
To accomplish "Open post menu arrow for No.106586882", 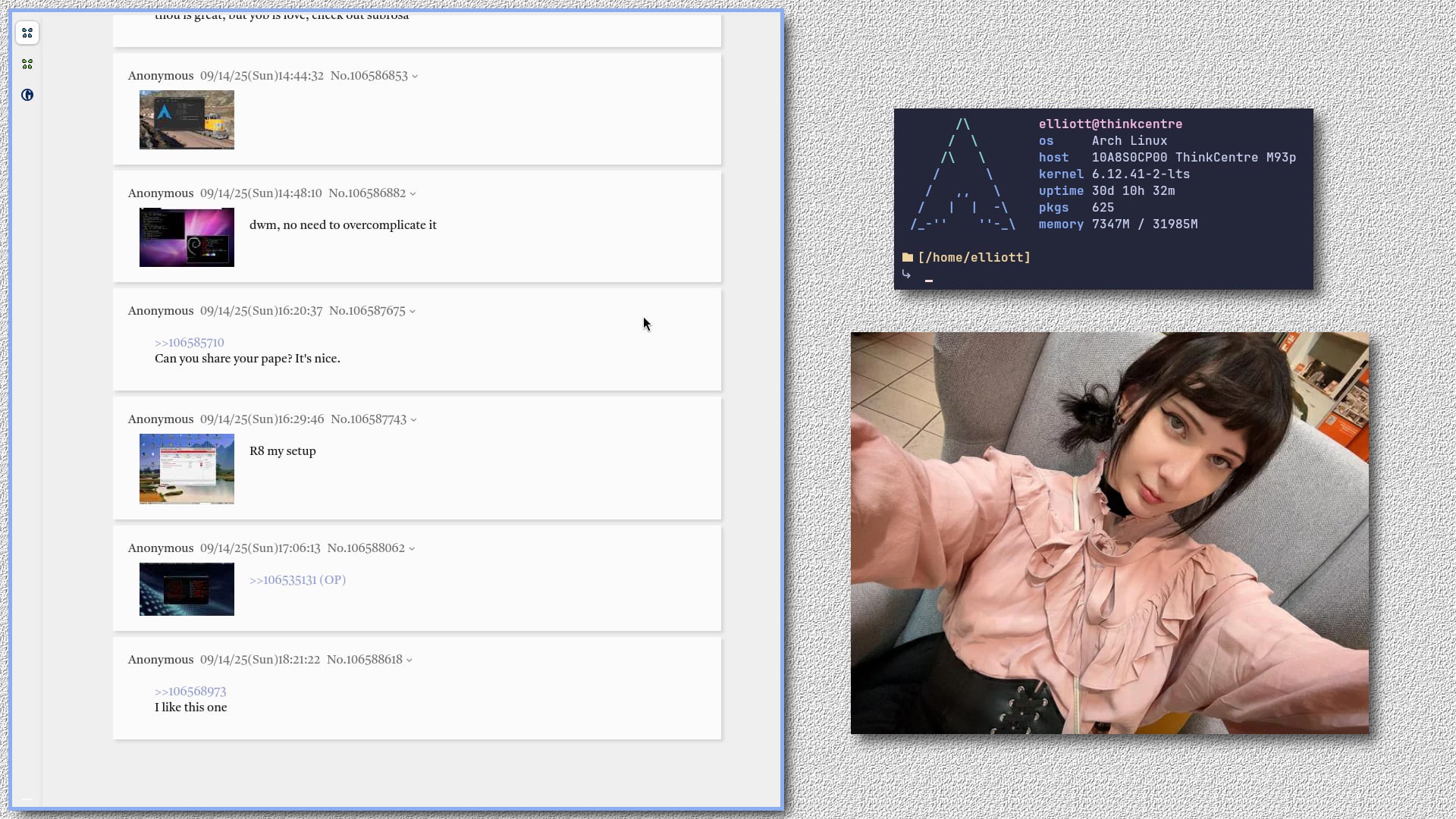I will [x=413, y=194].
